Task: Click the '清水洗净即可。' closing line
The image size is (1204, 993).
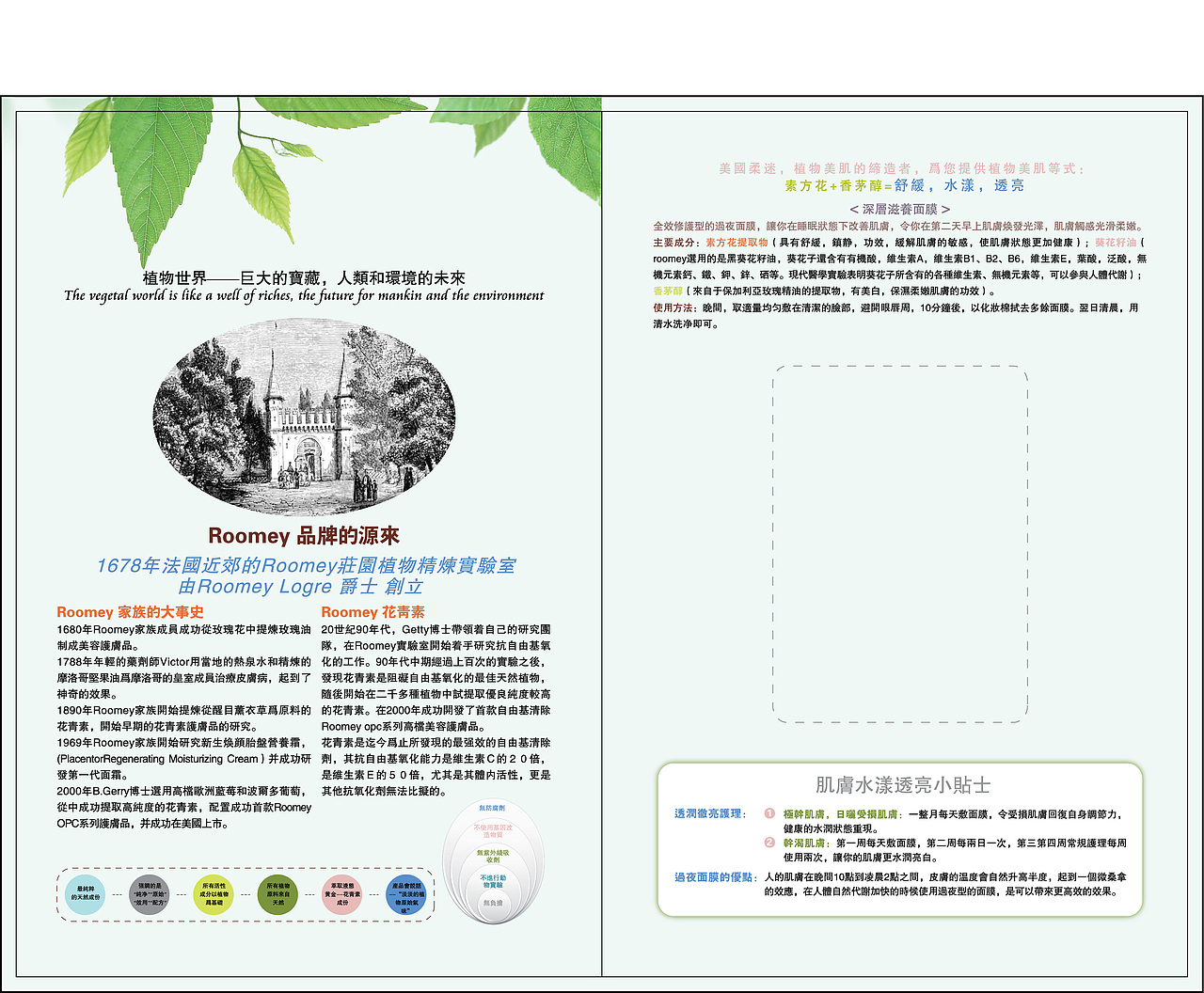Action: (x=686, y=324)
